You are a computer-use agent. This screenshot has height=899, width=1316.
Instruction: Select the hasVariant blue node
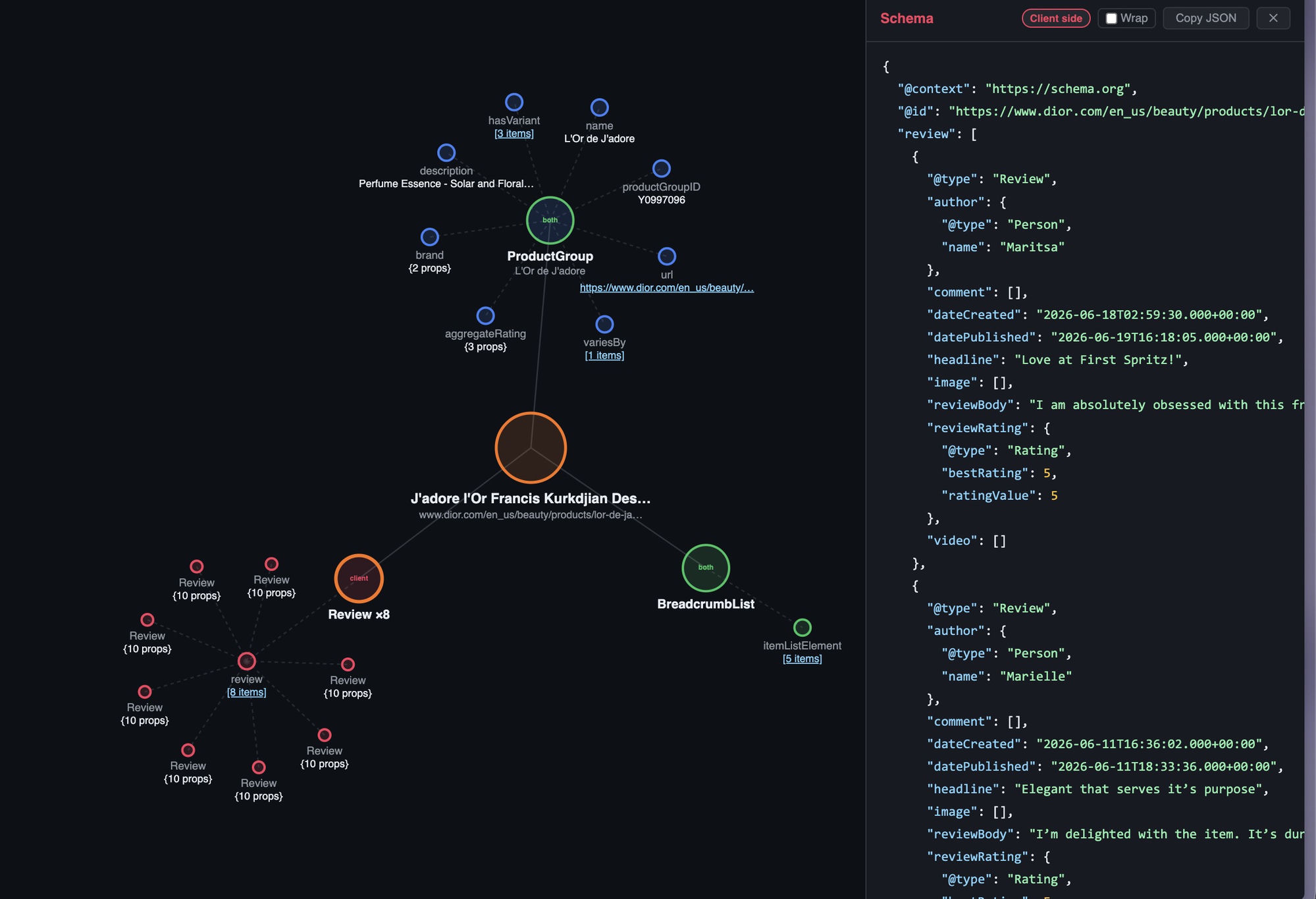point(514,102)
